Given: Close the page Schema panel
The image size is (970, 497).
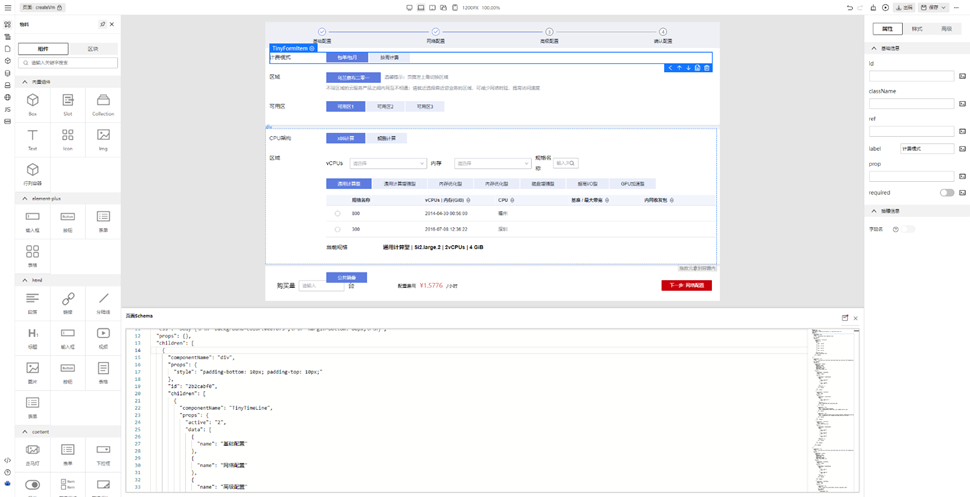Looking at the screenshot, I should (x=856, y=318).
